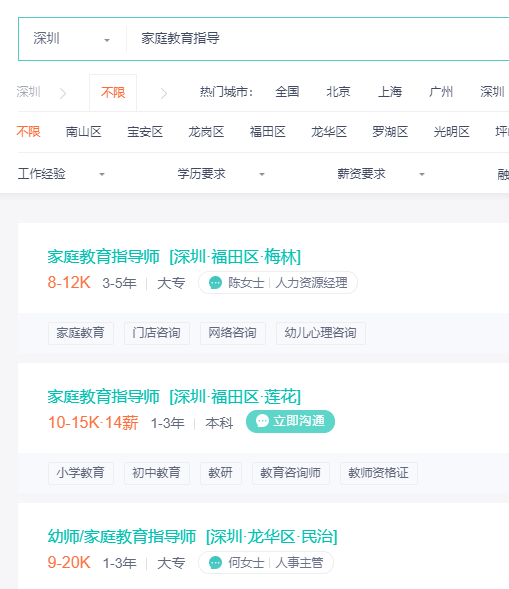This screenshot has height=589, width=509.
Task: Choose 深圳 from hot cities list
Action: tap(492, 92)
